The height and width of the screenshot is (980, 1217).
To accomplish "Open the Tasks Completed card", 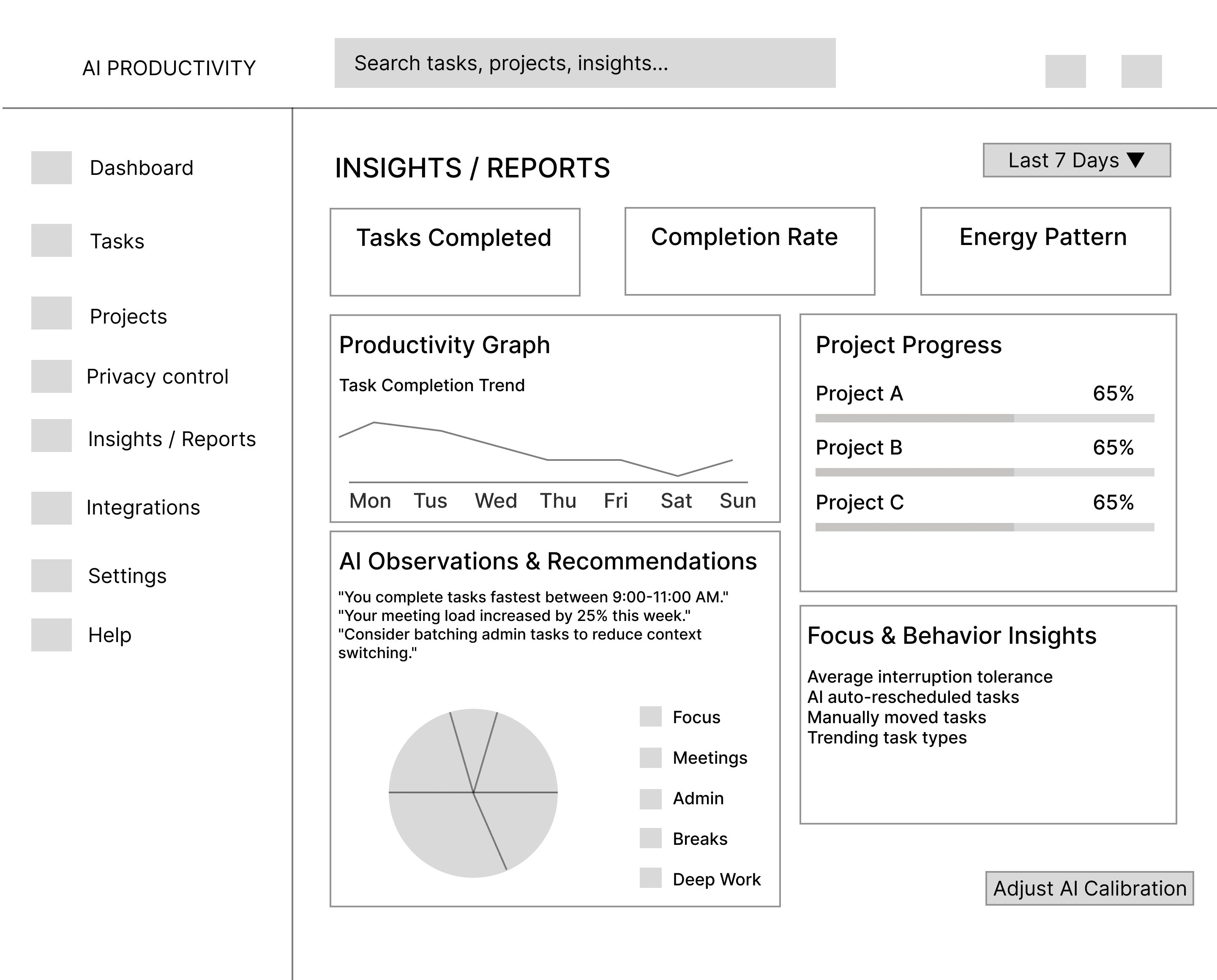I will pos(455,252).
